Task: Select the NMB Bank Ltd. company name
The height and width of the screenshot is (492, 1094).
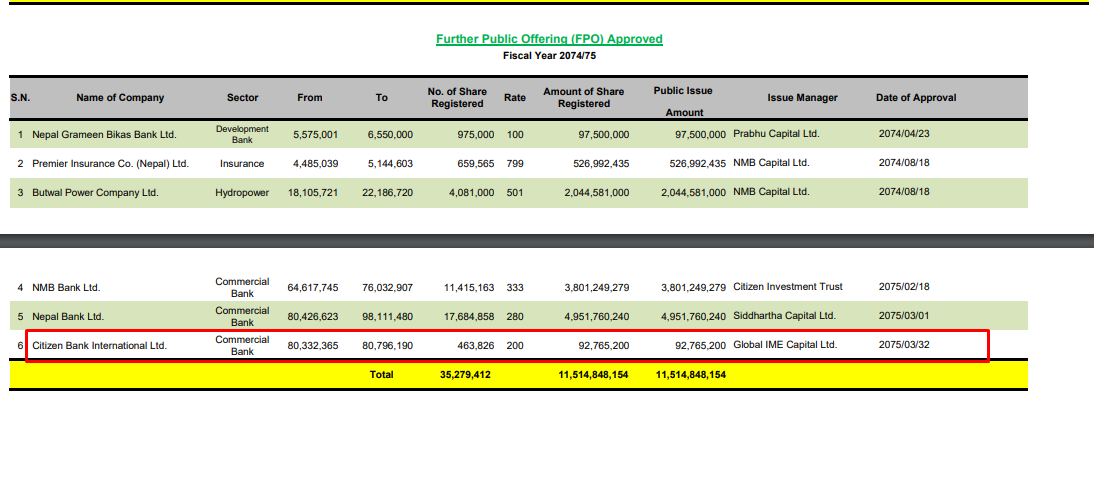Action: (x=66, y=288)
